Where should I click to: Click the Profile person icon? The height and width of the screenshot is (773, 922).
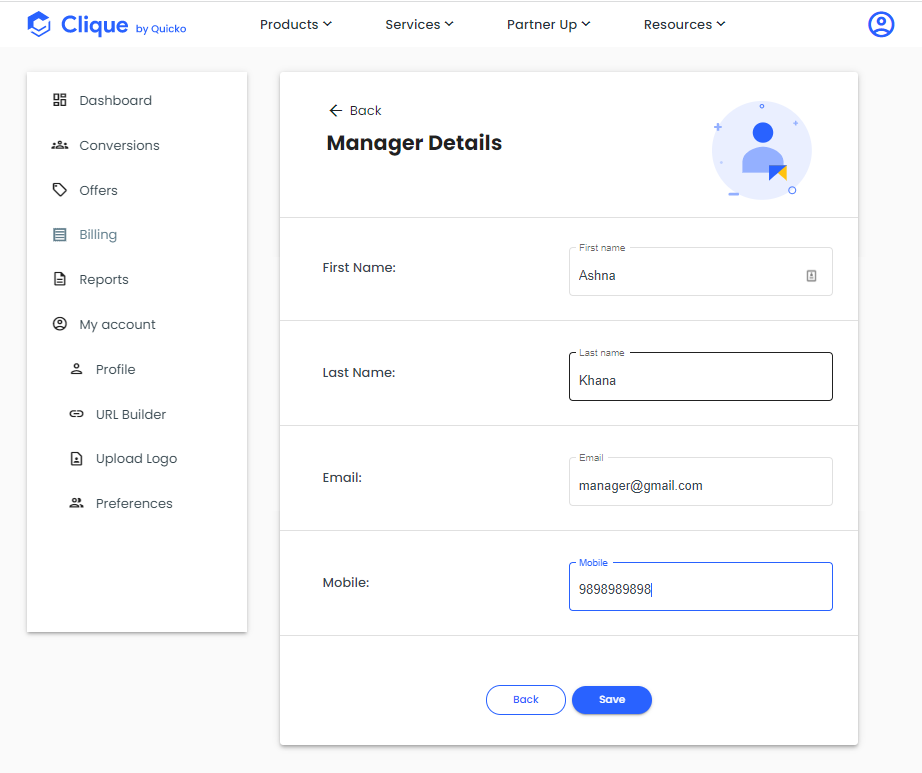point(76,369)
